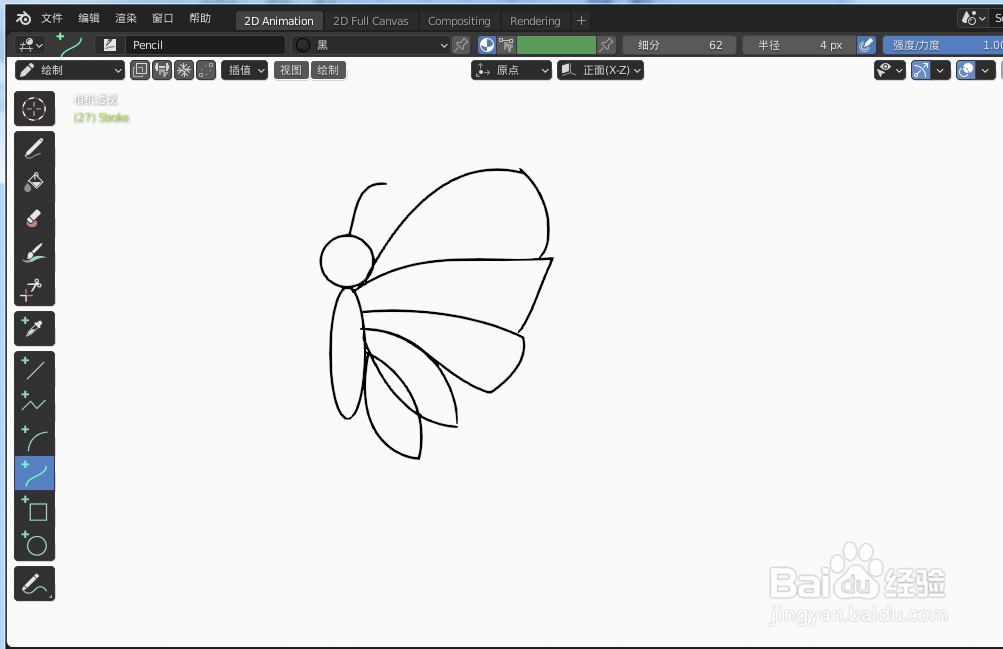Open the 编辑 menu
The height and width of the screenshot is (649, 1003).
(89, 18)
